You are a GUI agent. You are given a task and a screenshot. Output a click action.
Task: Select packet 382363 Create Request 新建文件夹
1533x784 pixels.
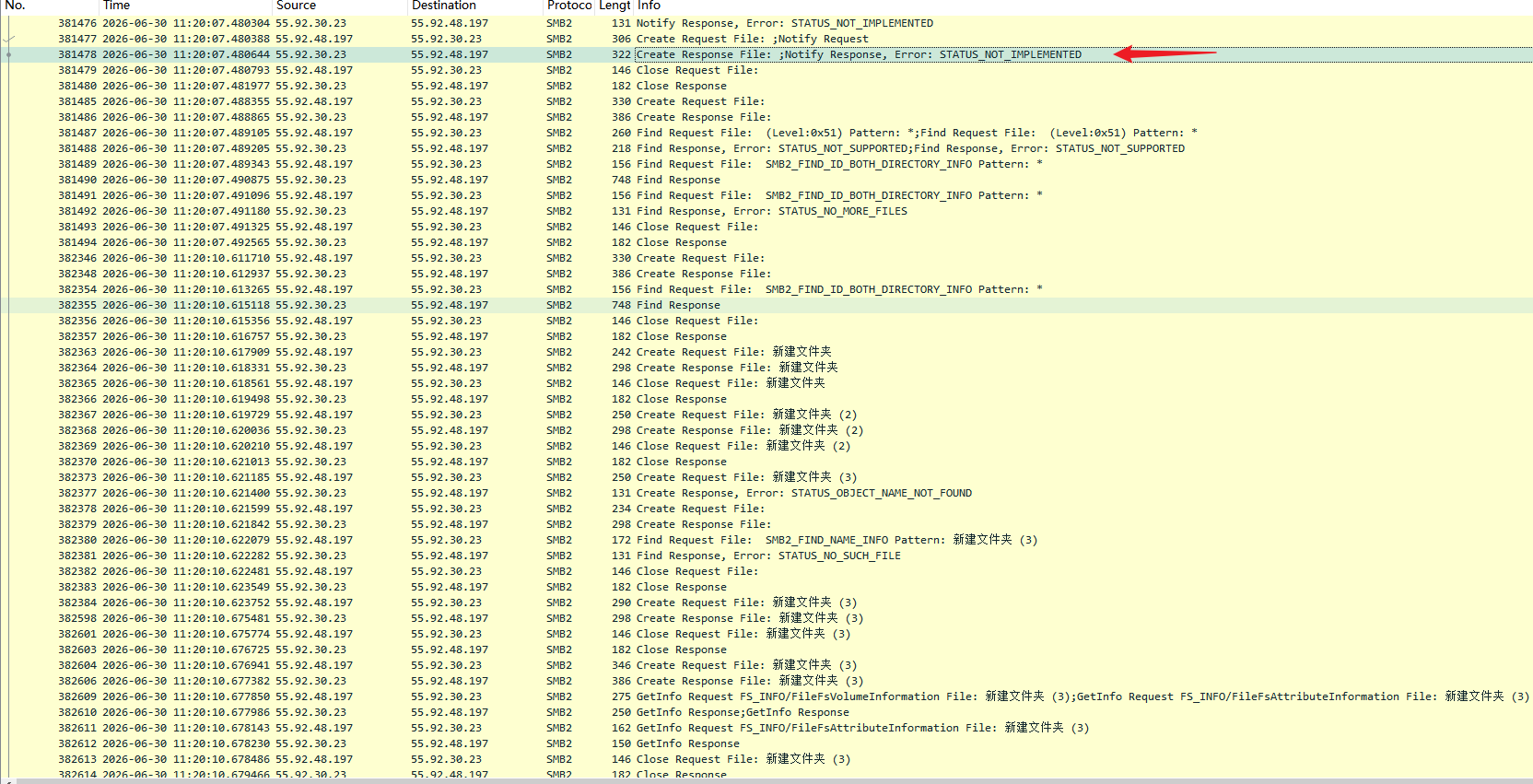click(x=766, y=352)
